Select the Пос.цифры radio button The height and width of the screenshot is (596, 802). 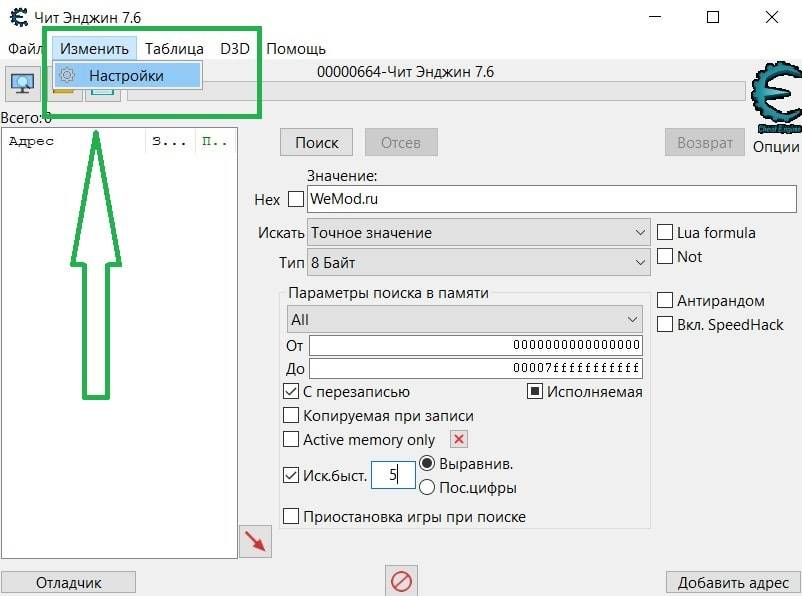point(427,488)
